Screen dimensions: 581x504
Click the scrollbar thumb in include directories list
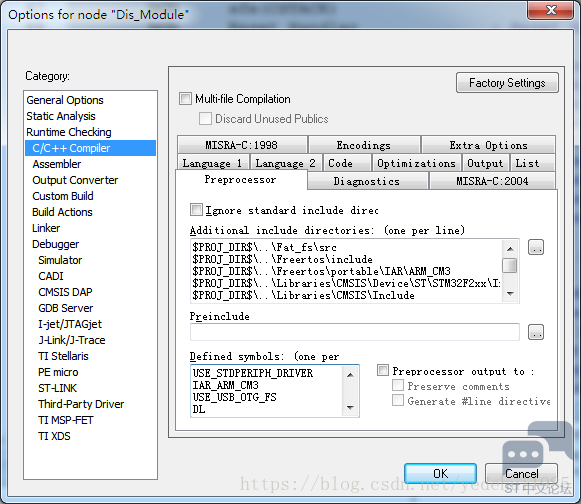point(510,265)
